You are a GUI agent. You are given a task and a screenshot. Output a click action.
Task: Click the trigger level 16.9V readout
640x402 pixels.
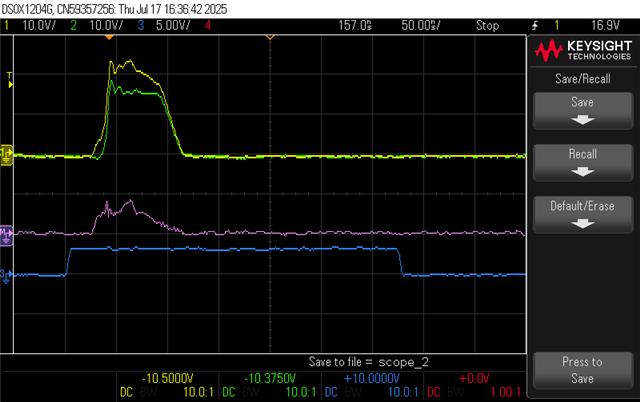[605, 25]
